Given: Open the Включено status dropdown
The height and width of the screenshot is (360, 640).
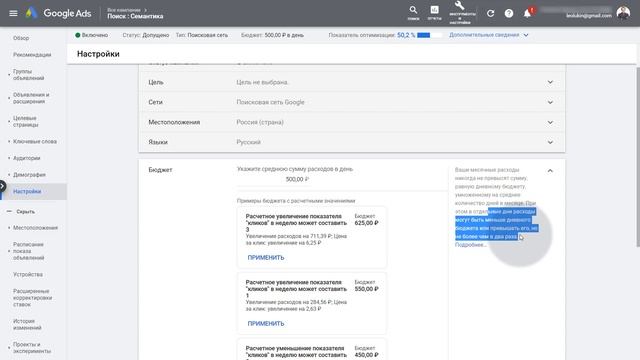Looking at the screenshot, I should pos(92,35).
